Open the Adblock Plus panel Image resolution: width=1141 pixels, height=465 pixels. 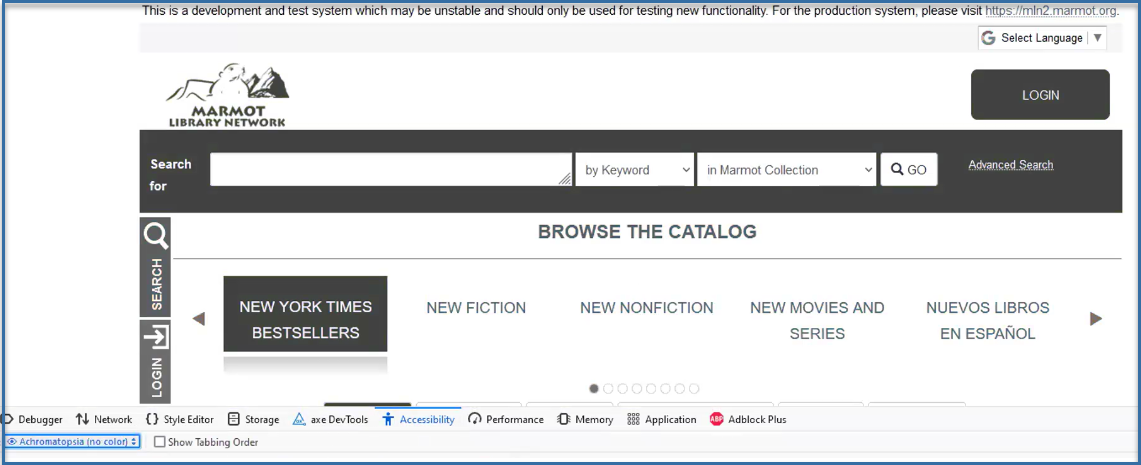(x=748, y=419)
